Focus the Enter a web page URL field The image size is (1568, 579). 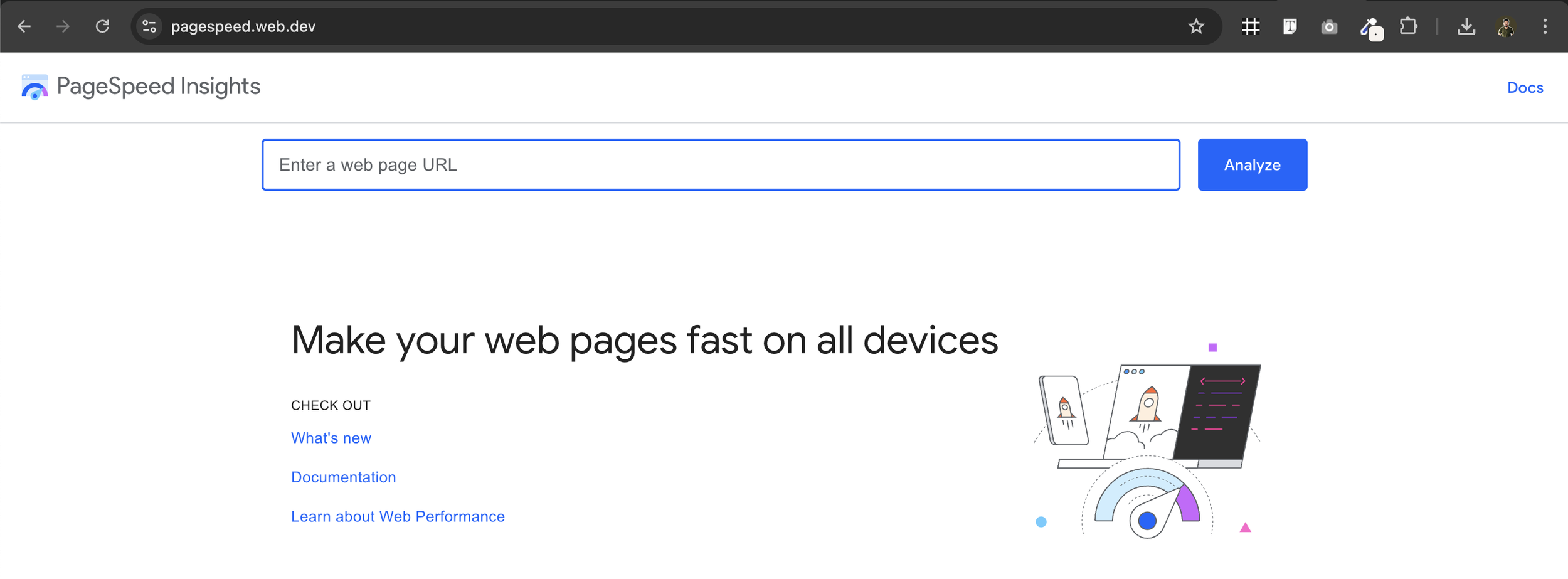(x=721, y=164)
